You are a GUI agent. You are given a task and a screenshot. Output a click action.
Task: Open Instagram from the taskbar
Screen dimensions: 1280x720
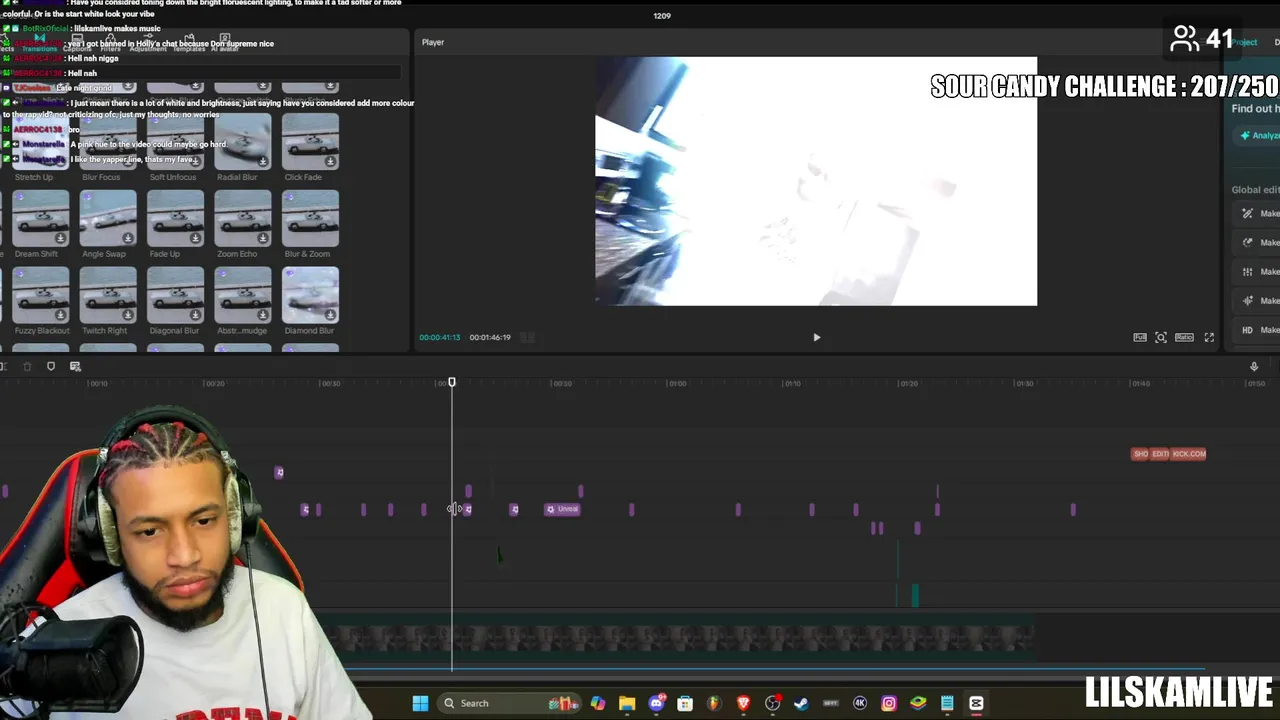889,703
